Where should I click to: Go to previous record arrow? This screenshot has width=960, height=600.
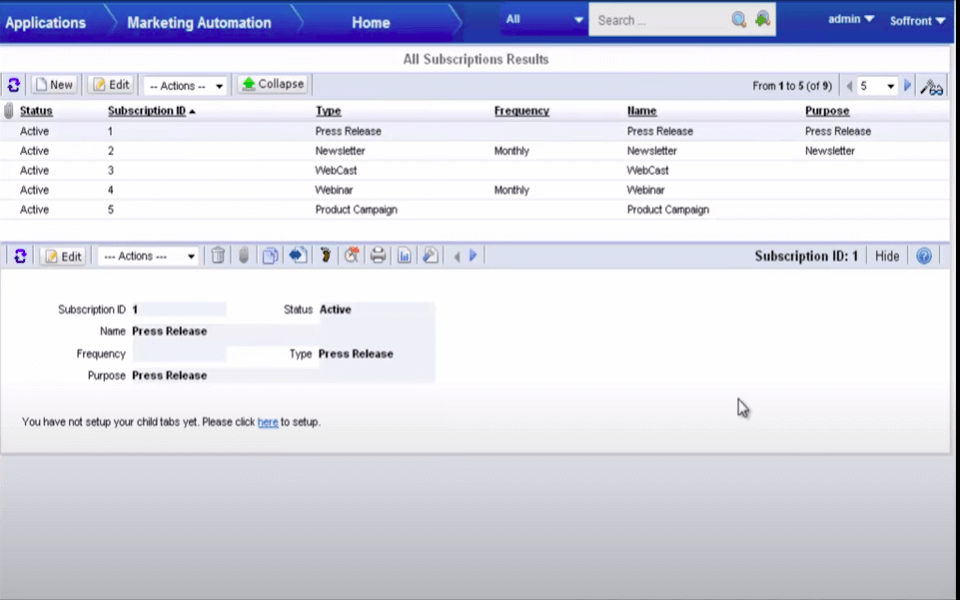click(x=457, y=257)
